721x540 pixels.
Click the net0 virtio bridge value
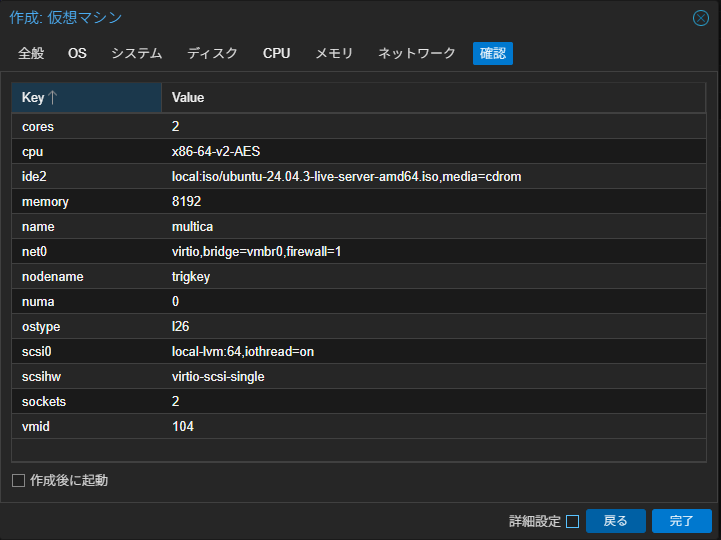click(256, 252)
